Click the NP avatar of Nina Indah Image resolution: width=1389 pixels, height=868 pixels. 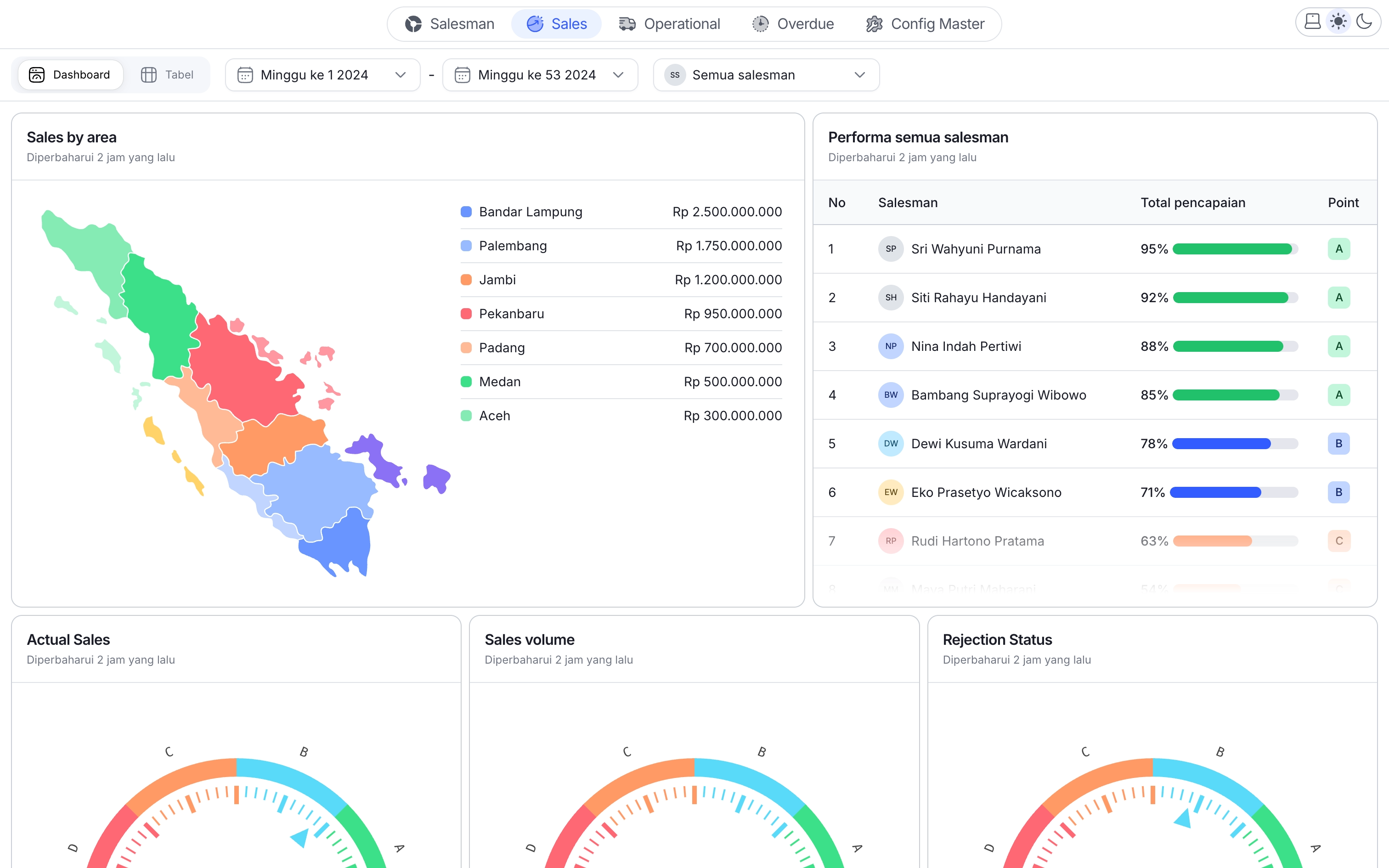pos(891,346)
